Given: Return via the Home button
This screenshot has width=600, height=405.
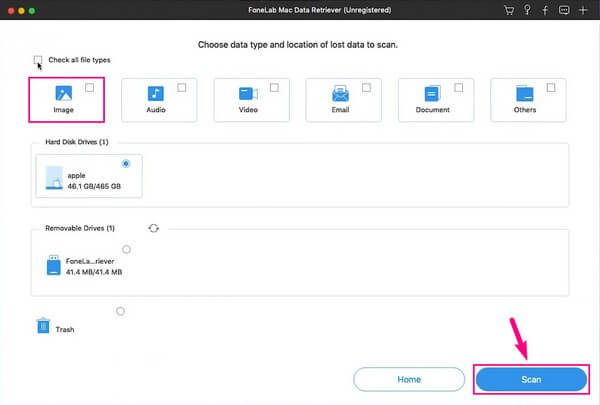Looking at the screenshot, I should coord(409,379).
